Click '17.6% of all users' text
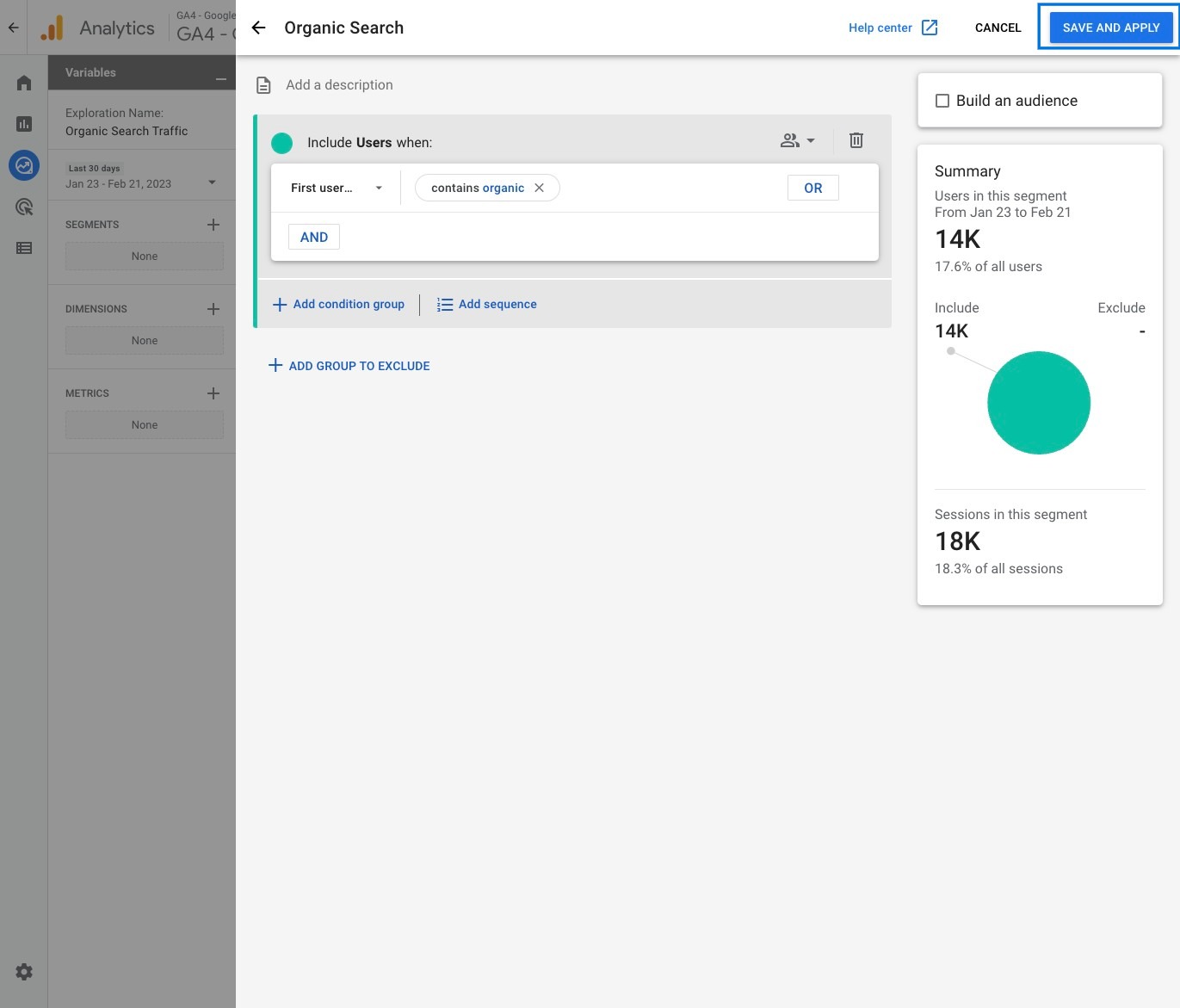The height and width of the screenshot is (1008, 1180). pos(988,267)
